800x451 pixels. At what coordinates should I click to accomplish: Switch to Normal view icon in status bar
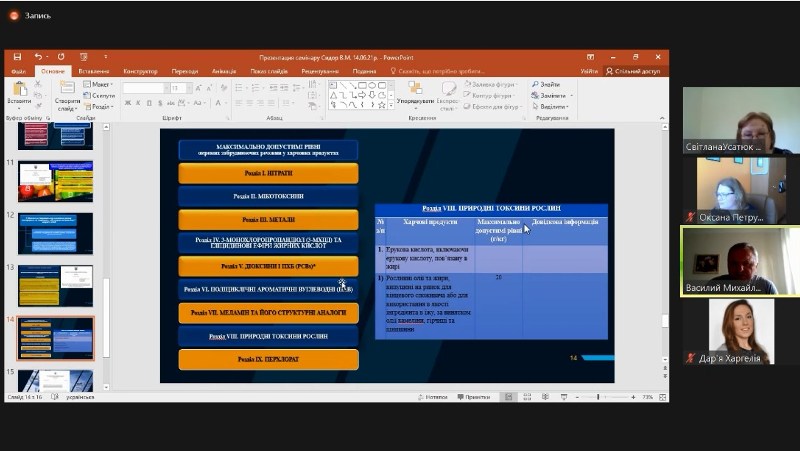(x=509, y=397)
